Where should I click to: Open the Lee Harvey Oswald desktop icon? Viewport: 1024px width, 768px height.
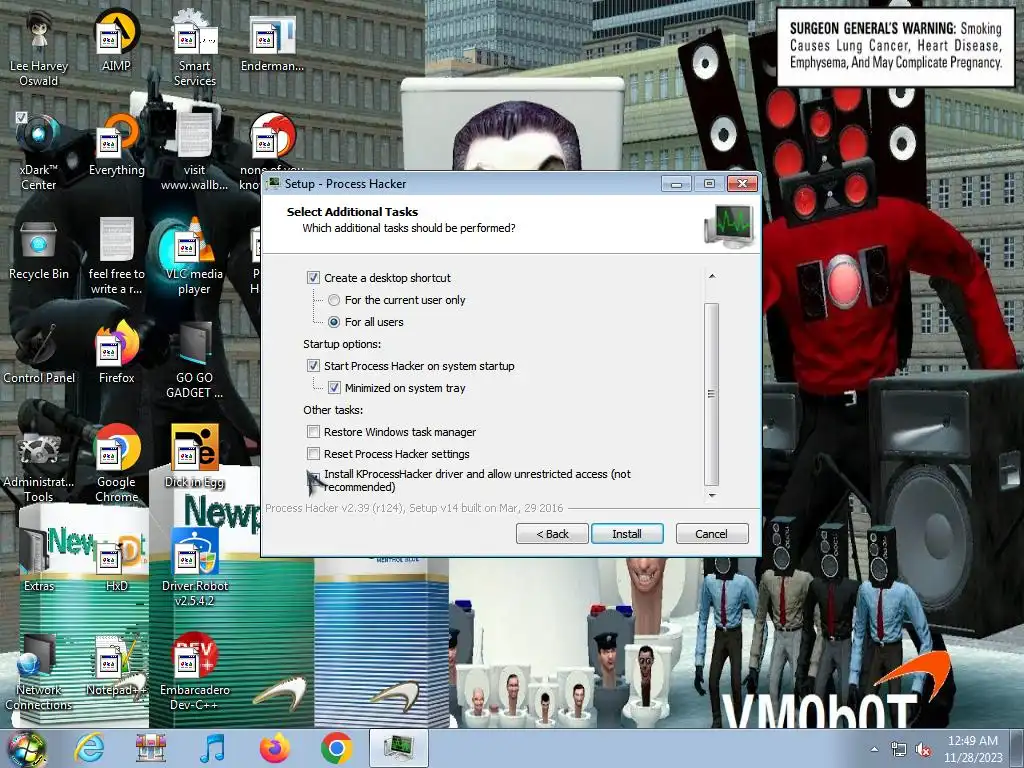(x=39, y=47)
